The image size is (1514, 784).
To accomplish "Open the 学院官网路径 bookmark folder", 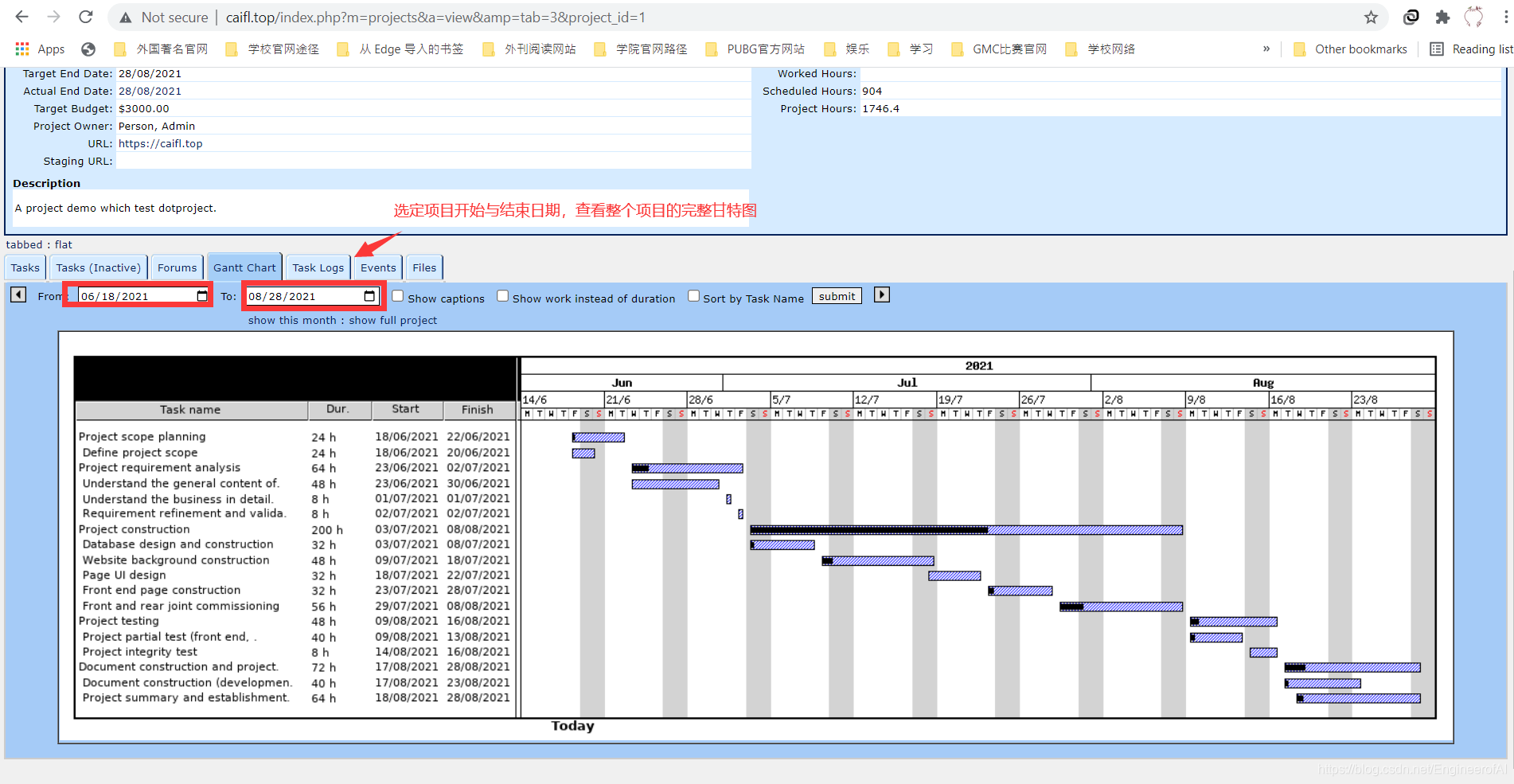I will 641,49.
